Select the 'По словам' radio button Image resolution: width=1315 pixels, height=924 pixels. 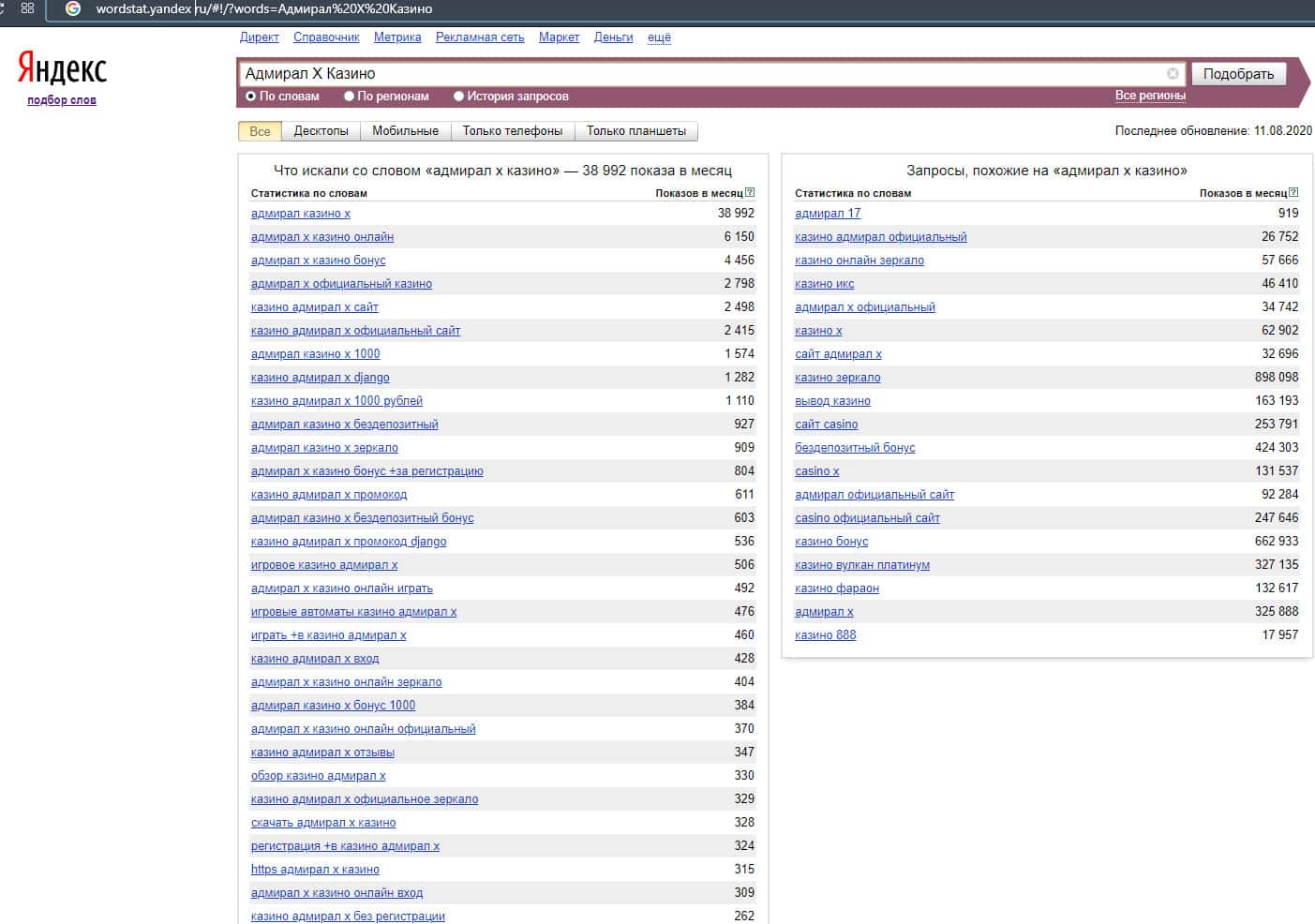point(250,97)
